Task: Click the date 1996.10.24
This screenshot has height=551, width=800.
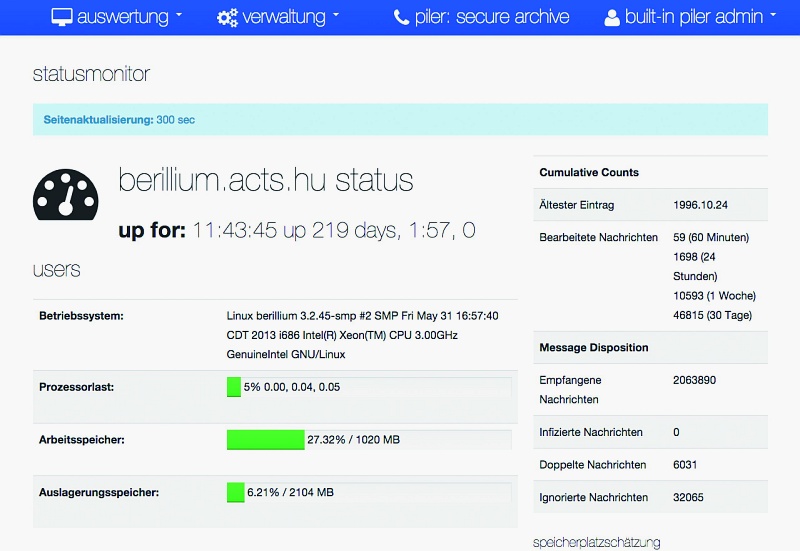Action: [701, 205]
